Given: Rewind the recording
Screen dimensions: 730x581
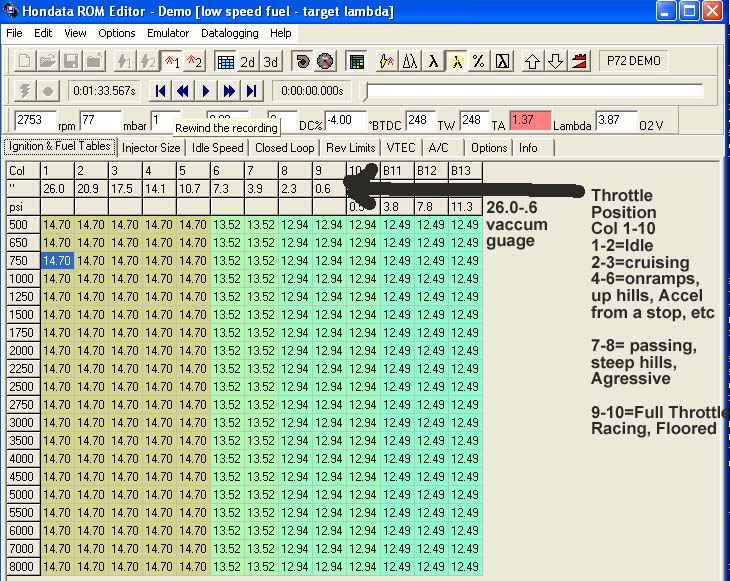Looking at the screenshot, I should [183, 91].
